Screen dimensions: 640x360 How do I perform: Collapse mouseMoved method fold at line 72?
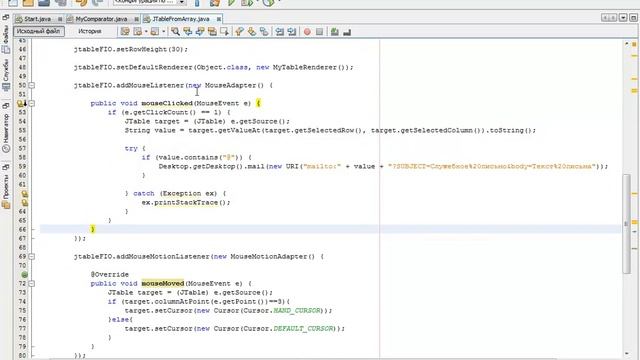(x=31, y=283)
